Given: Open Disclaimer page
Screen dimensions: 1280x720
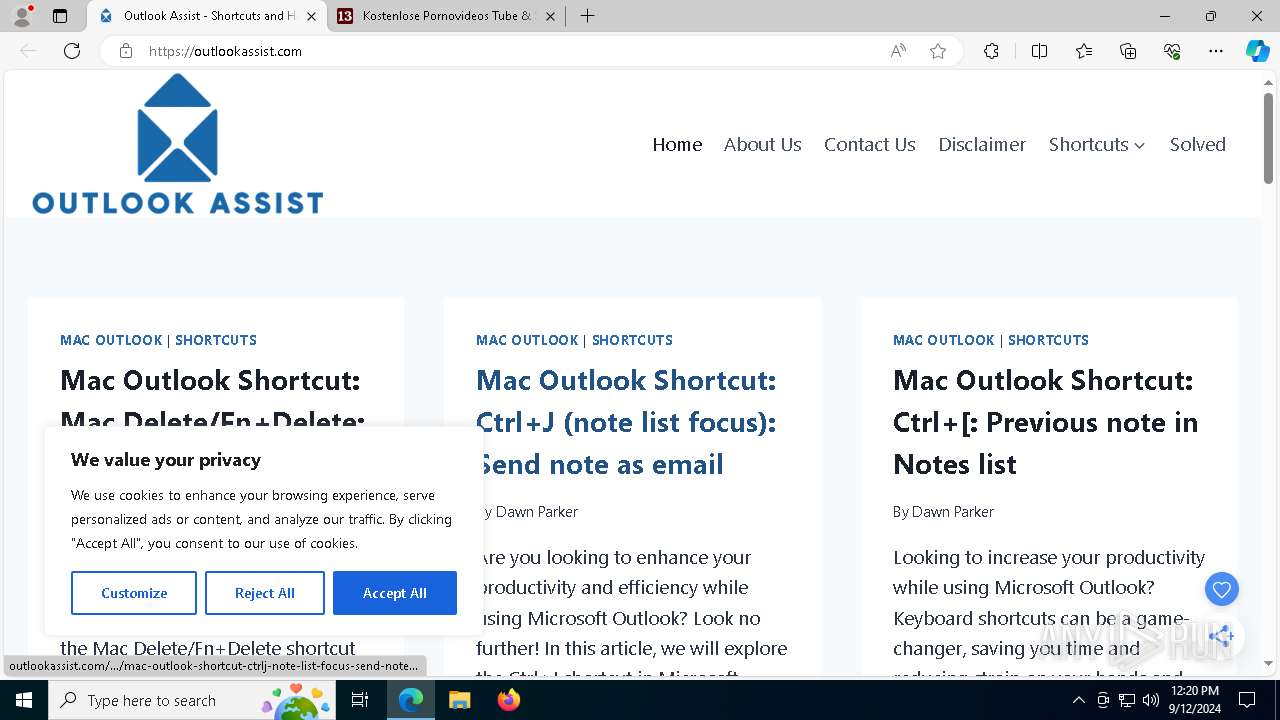Looking at the screenshot, I should 982,144.
